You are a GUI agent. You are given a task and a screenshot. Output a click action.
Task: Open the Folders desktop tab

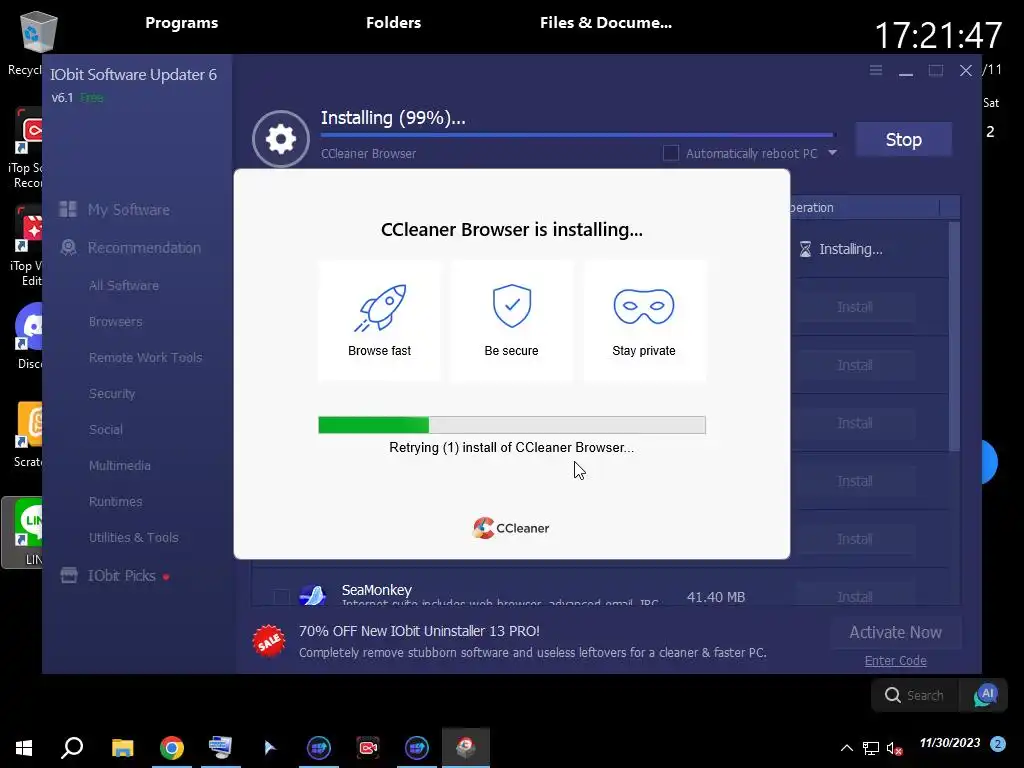393,22
